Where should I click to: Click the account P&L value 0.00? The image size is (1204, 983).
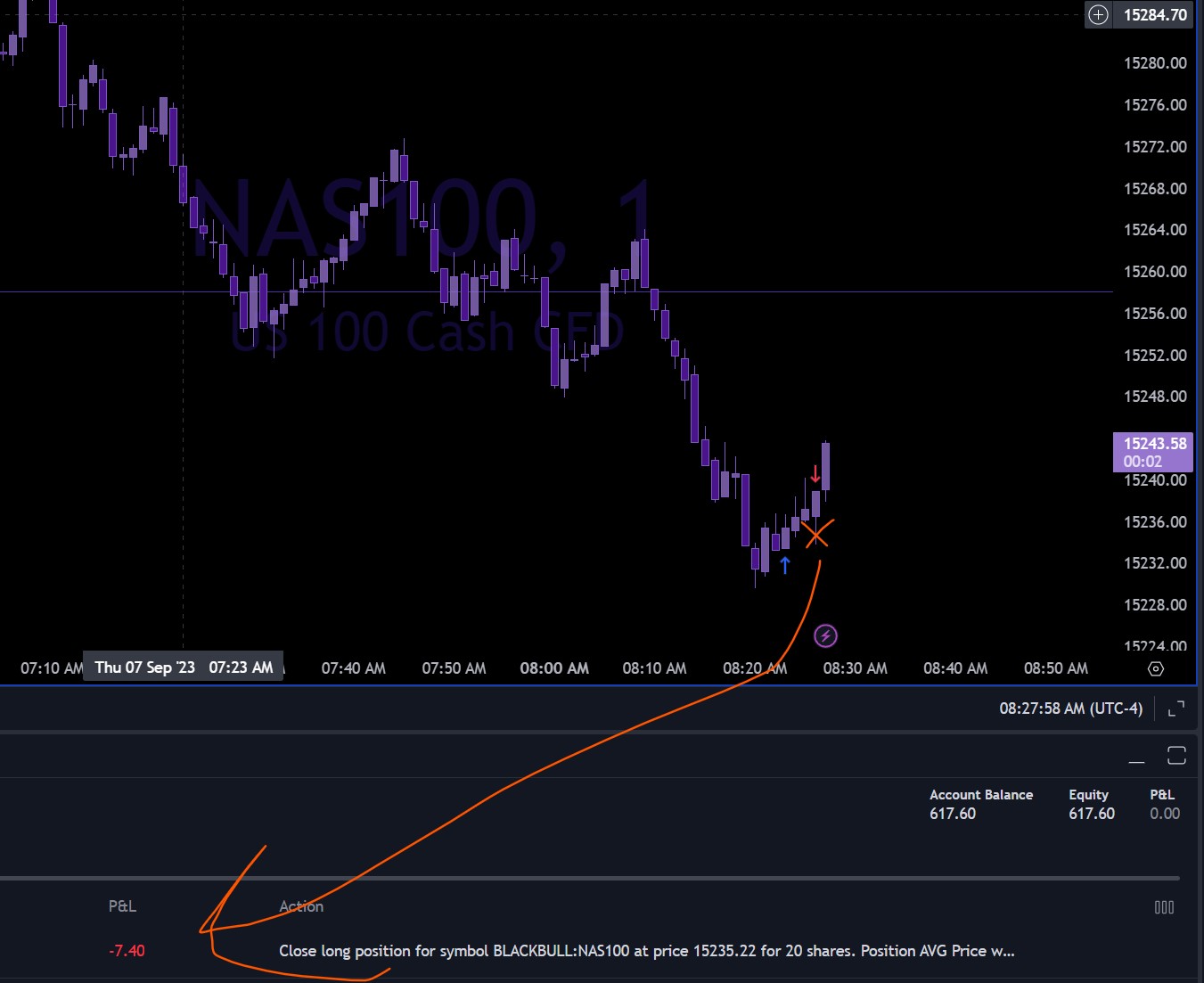click(x=1165, y=814)
